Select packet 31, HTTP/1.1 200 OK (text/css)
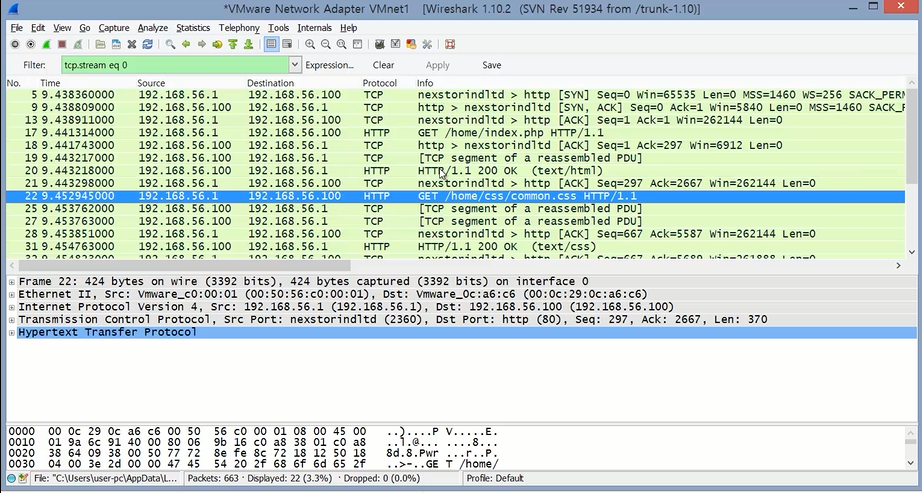 pos(456,246)
